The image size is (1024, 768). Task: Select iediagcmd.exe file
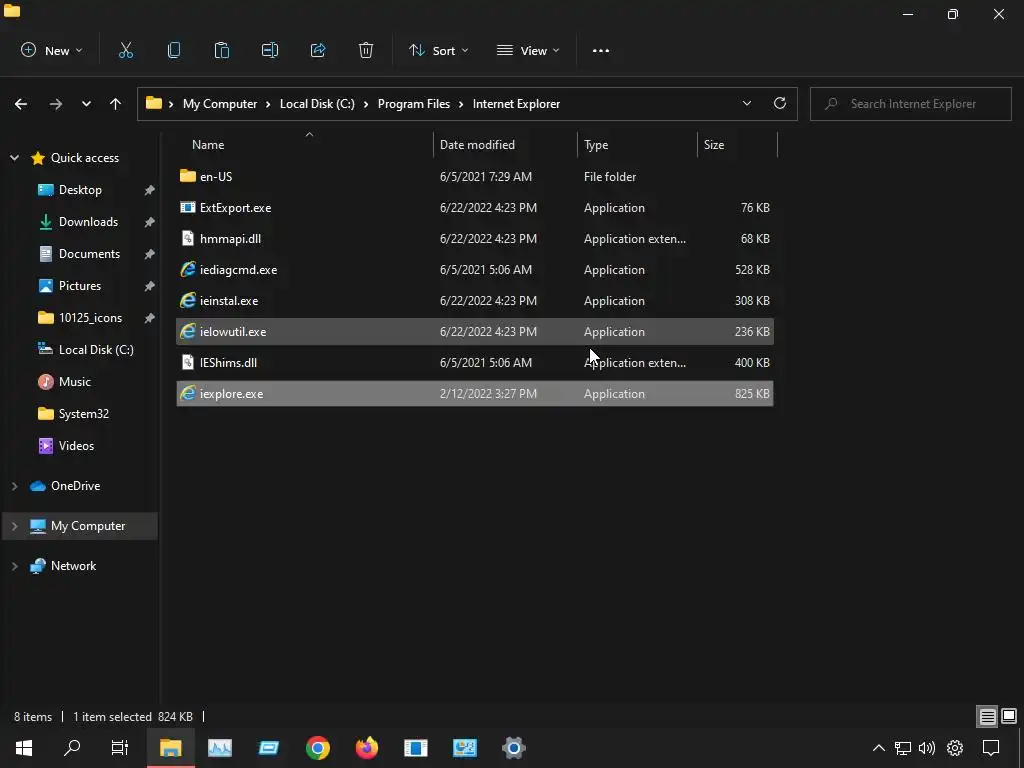475,270
